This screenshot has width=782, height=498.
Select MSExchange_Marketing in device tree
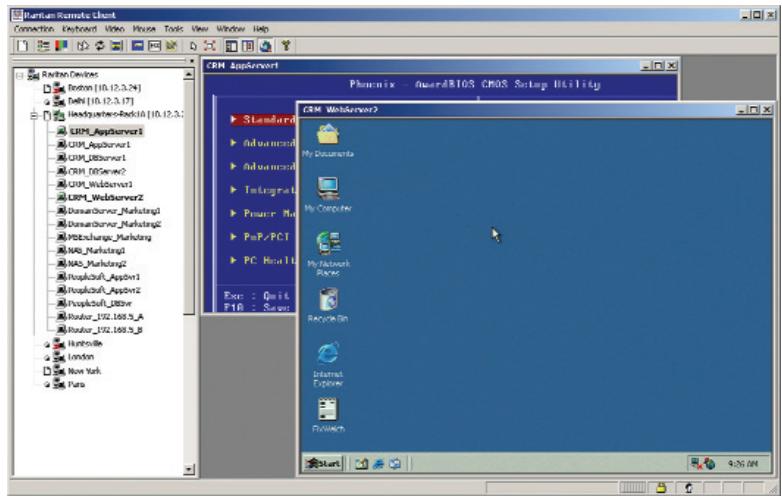[x=109, y=237]
